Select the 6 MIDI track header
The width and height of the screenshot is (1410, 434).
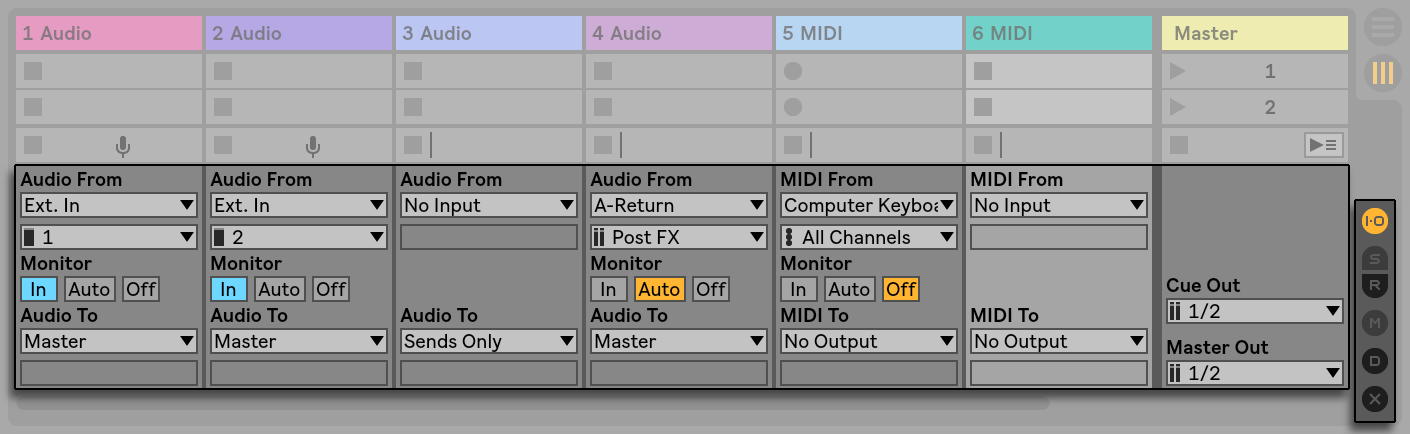1059,33
